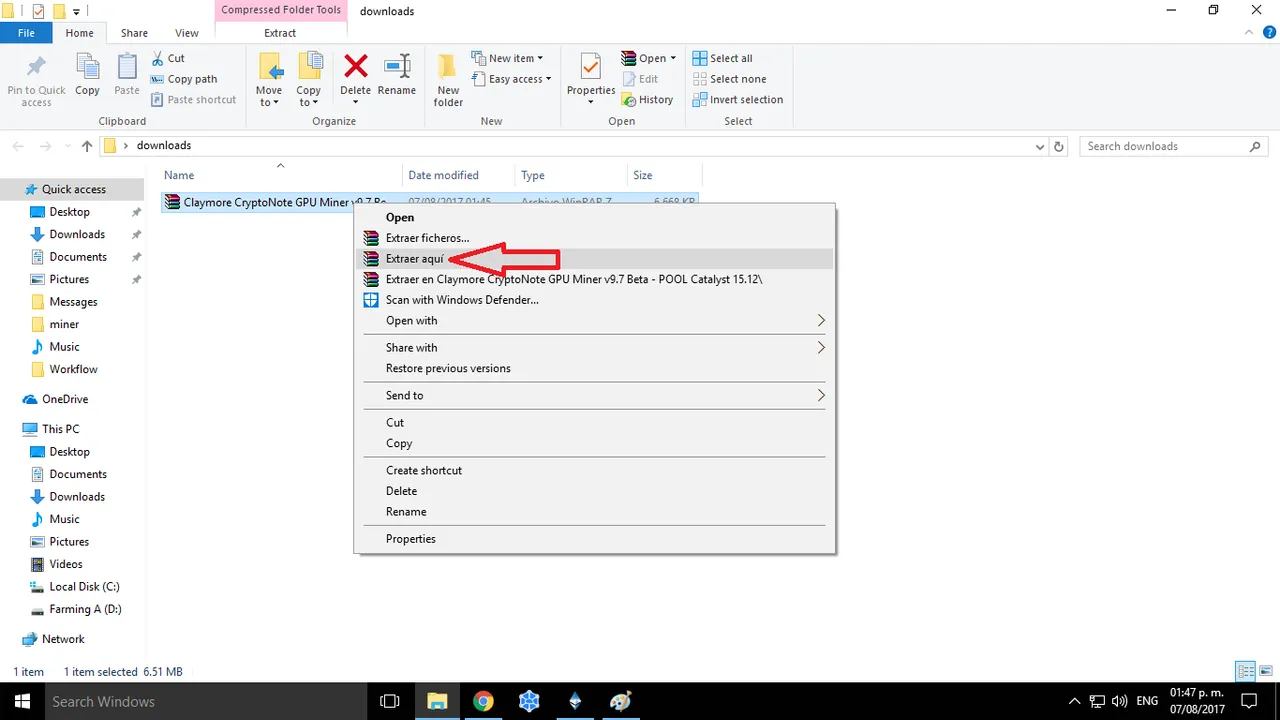Expand the Send to submenu
Image resolution: width=1280 pixels, height=720 pixels.
click(x=595, y=396)
